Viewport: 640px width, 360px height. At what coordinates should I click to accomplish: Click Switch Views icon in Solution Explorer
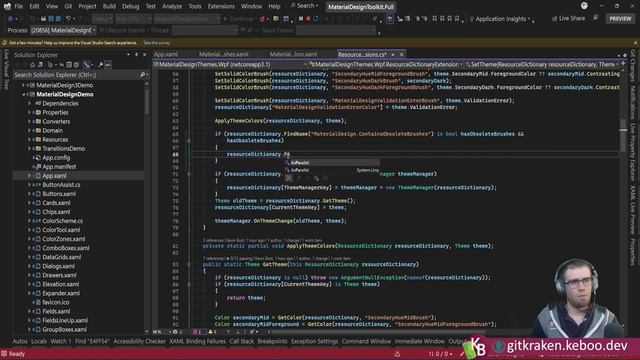(x=40, y=65)
